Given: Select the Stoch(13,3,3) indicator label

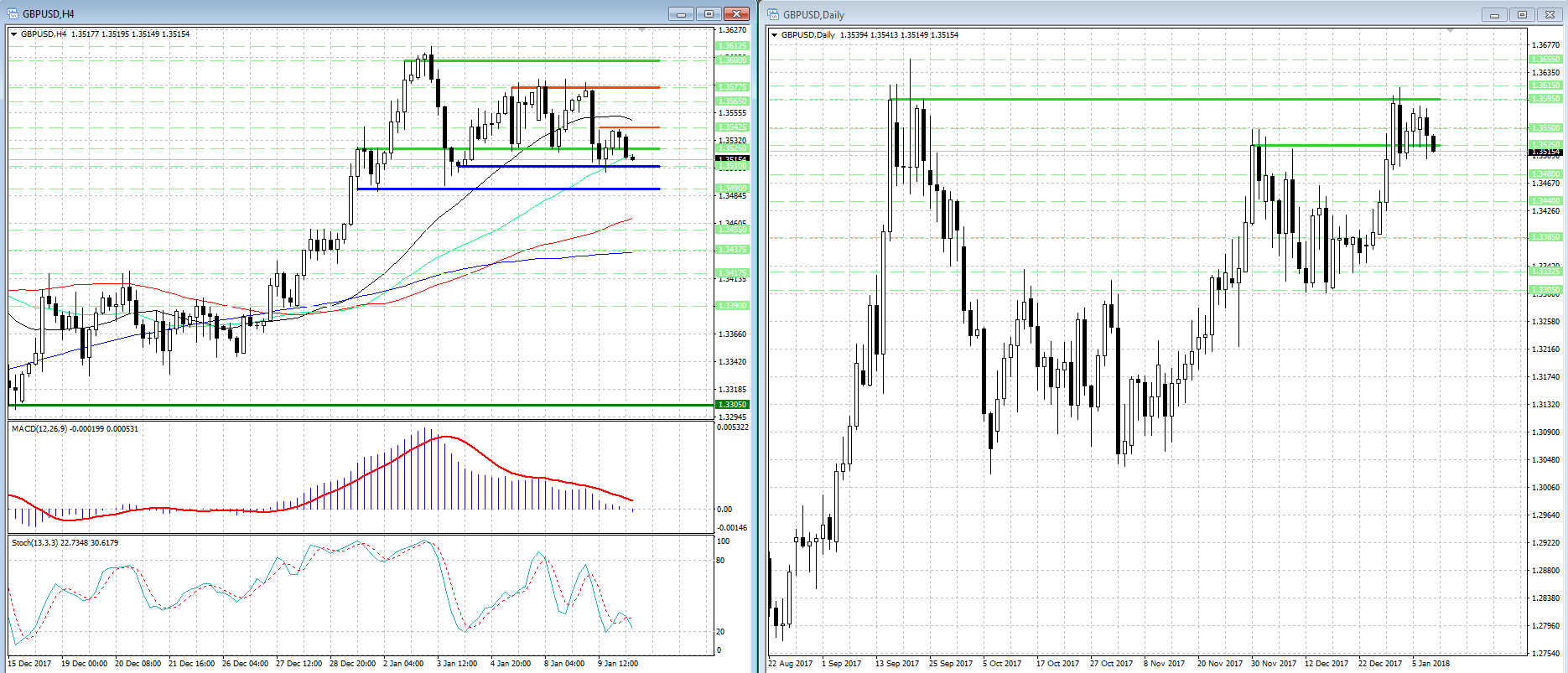Looking at the screenshot, I should pyautogui.click(x=65, y=543).
